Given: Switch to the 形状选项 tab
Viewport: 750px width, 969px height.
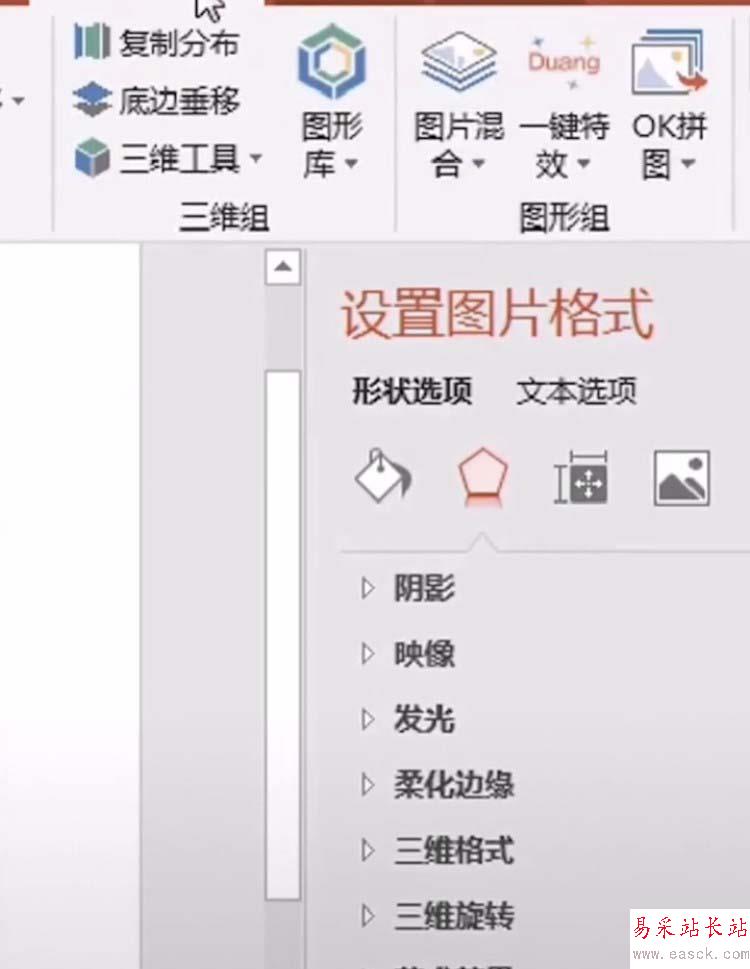Looking at the screenshot, I should 412,391.
